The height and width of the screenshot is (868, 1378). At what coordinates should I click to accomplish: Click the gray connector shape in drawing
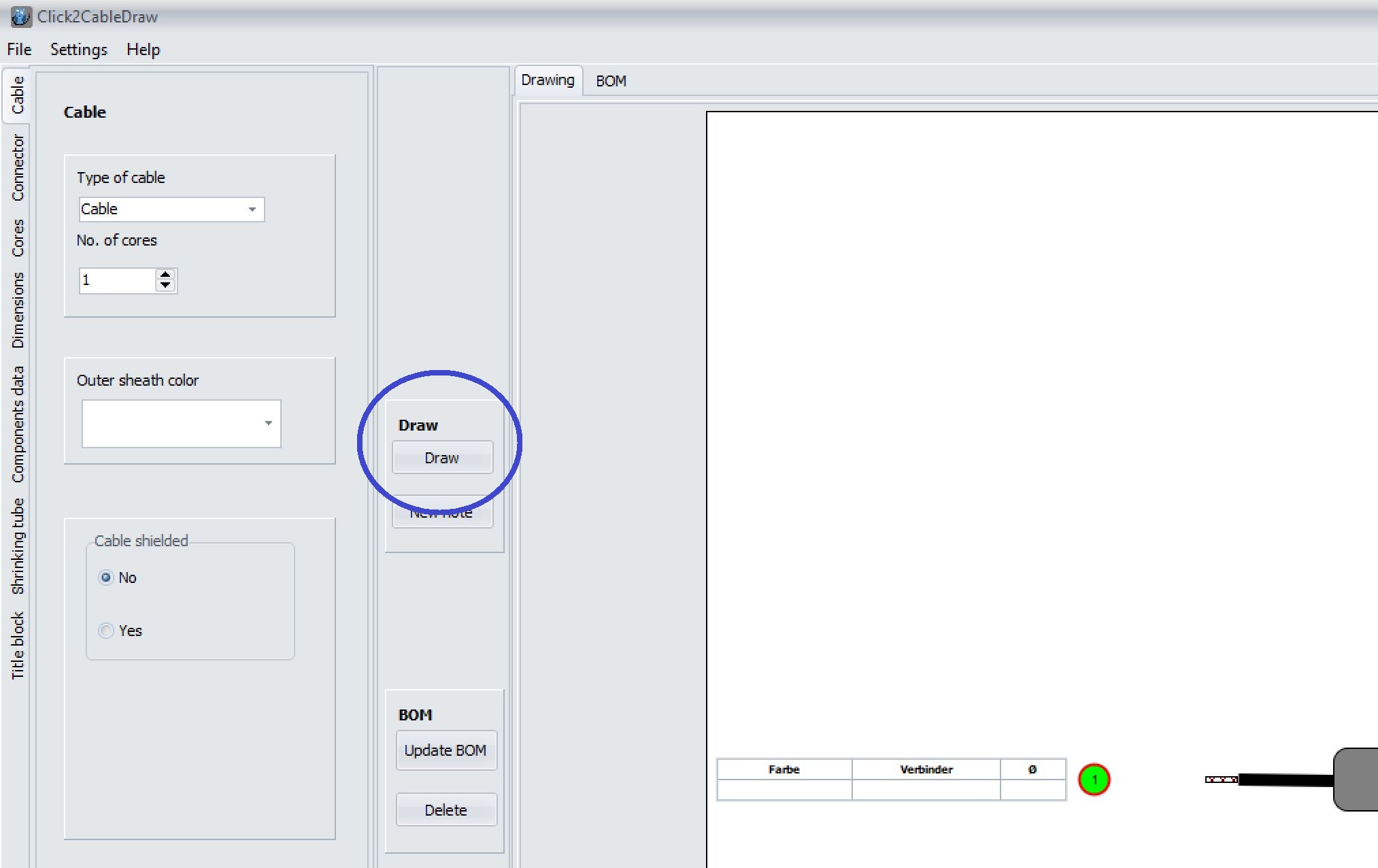pyautogui.click(x=1356, y=780)
